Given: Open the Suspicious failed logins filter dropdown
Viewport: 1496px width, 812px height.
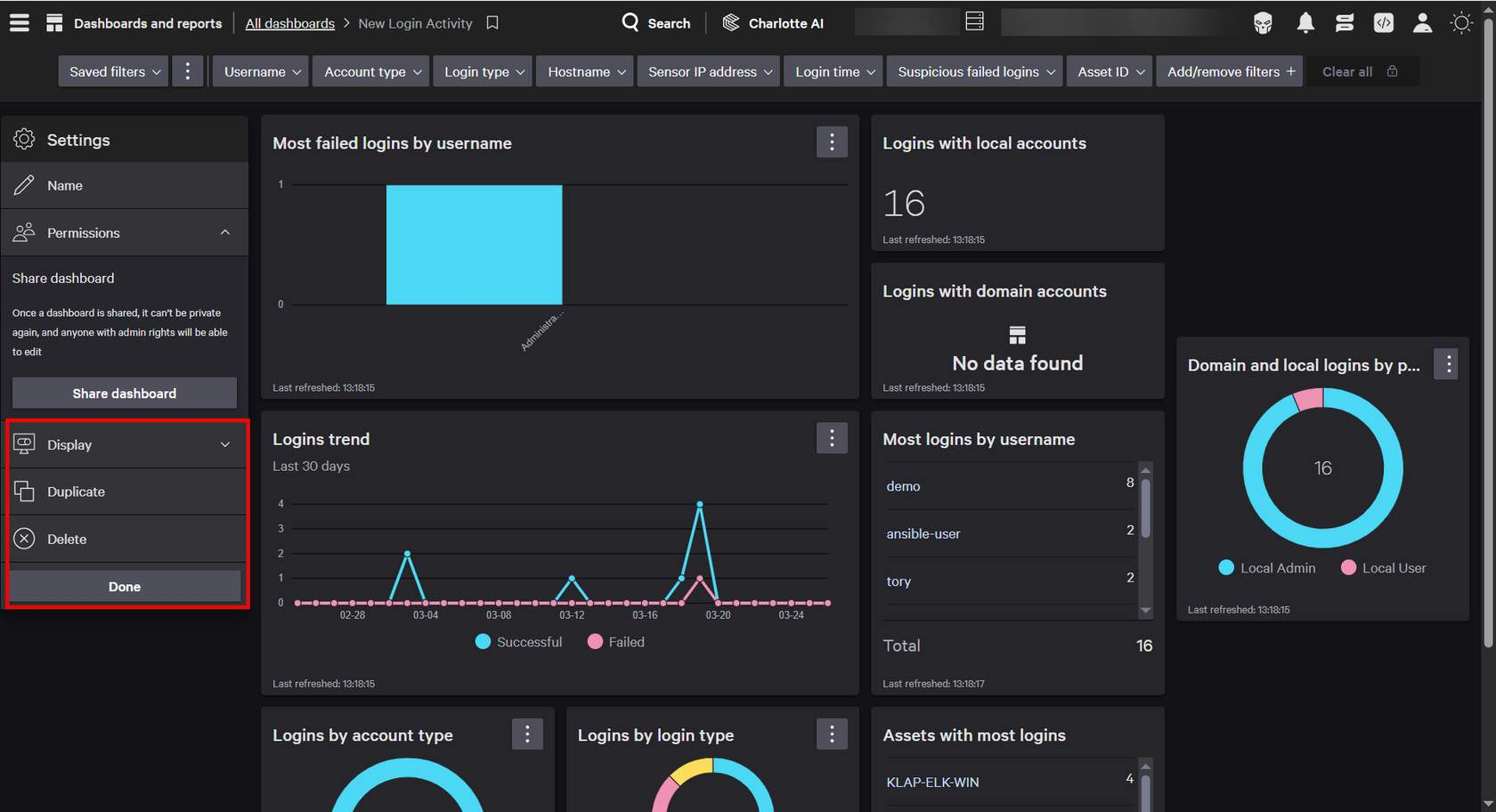Looking at the screenshot, I should (x=976, y=71).
